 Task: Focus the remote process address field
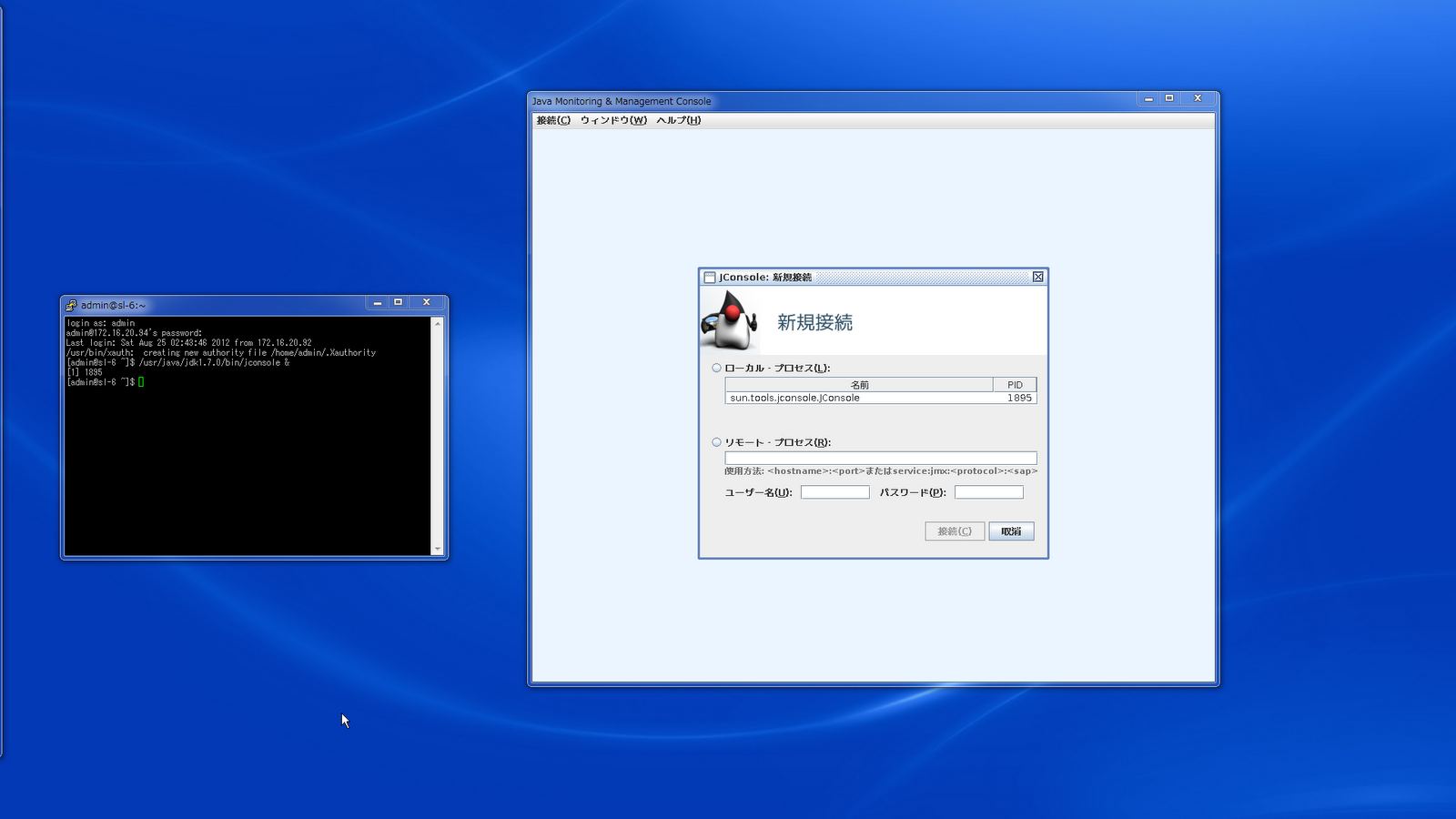point(881,458)
